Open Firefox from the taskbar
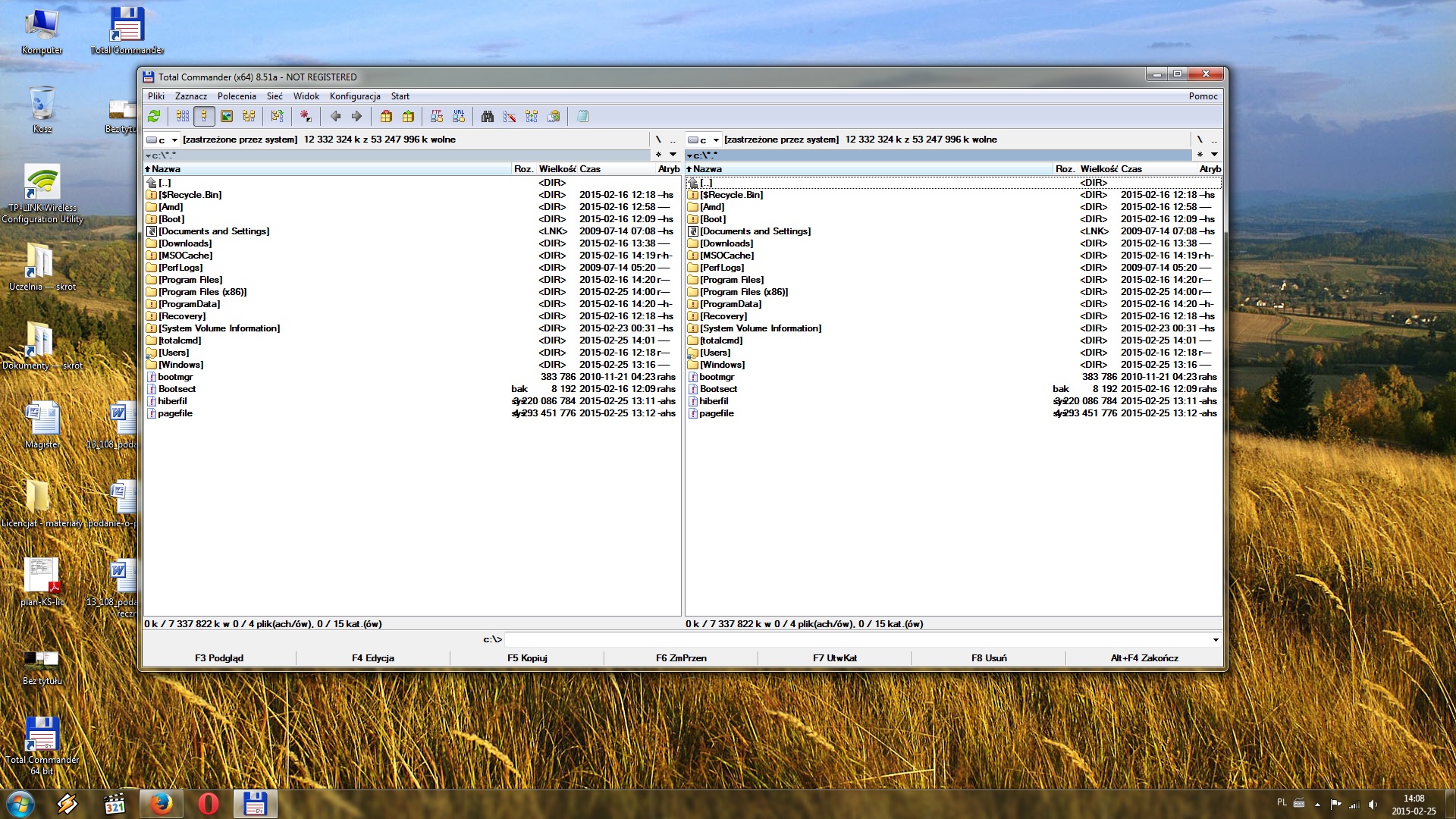Image resolution: width=1456 pixels, height=819 pixels. [x=161, y=804]
